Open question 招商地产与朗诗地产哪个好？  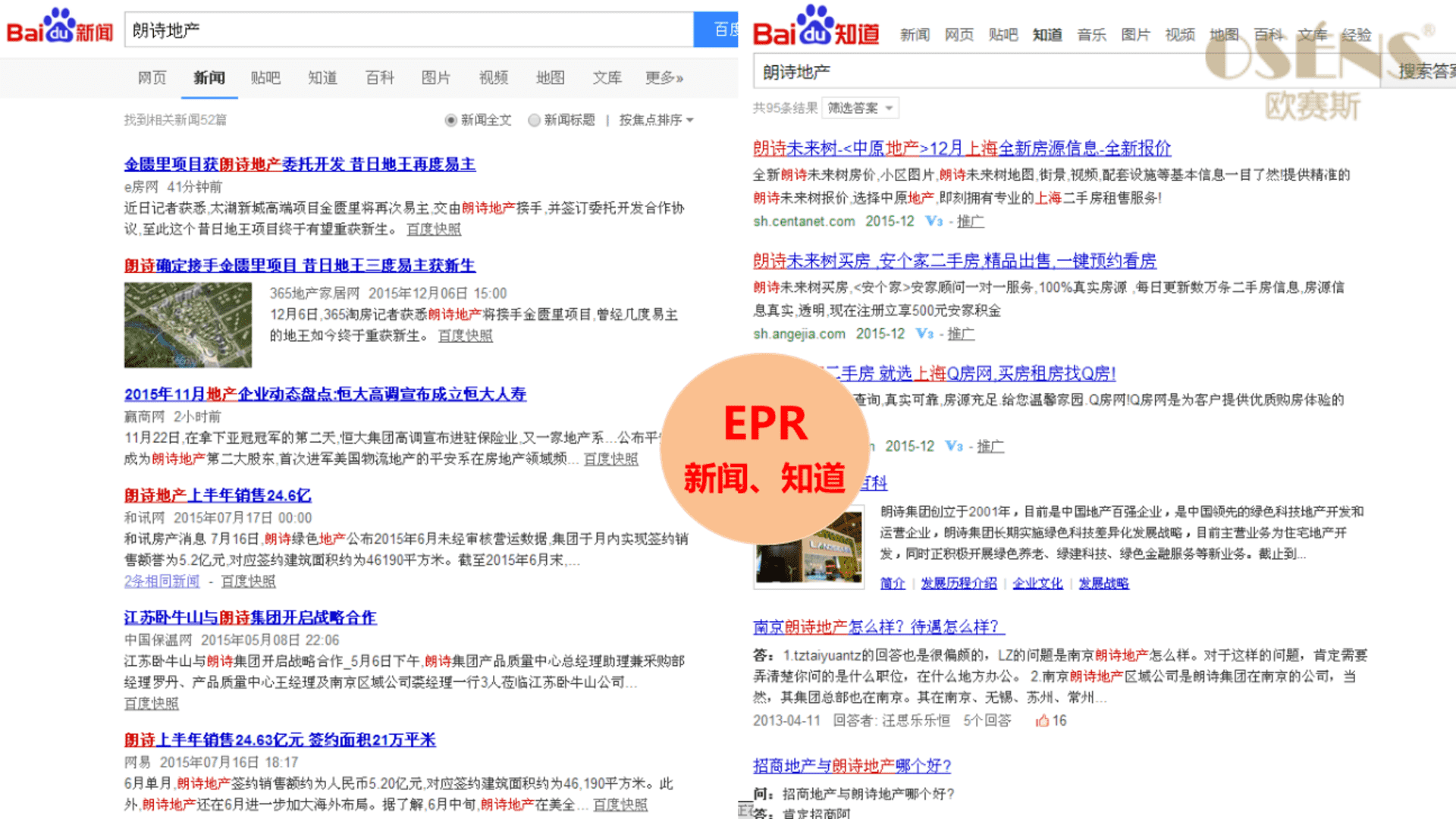tap(852, 766)
